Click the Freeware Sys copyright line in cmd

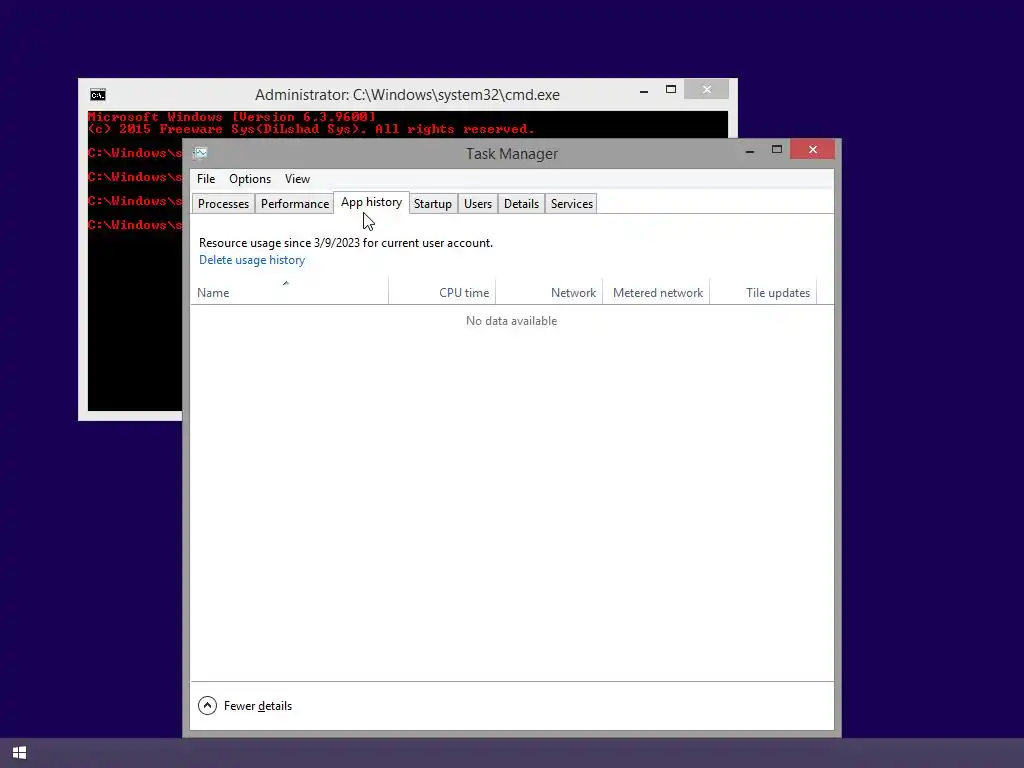pos(312,129)
